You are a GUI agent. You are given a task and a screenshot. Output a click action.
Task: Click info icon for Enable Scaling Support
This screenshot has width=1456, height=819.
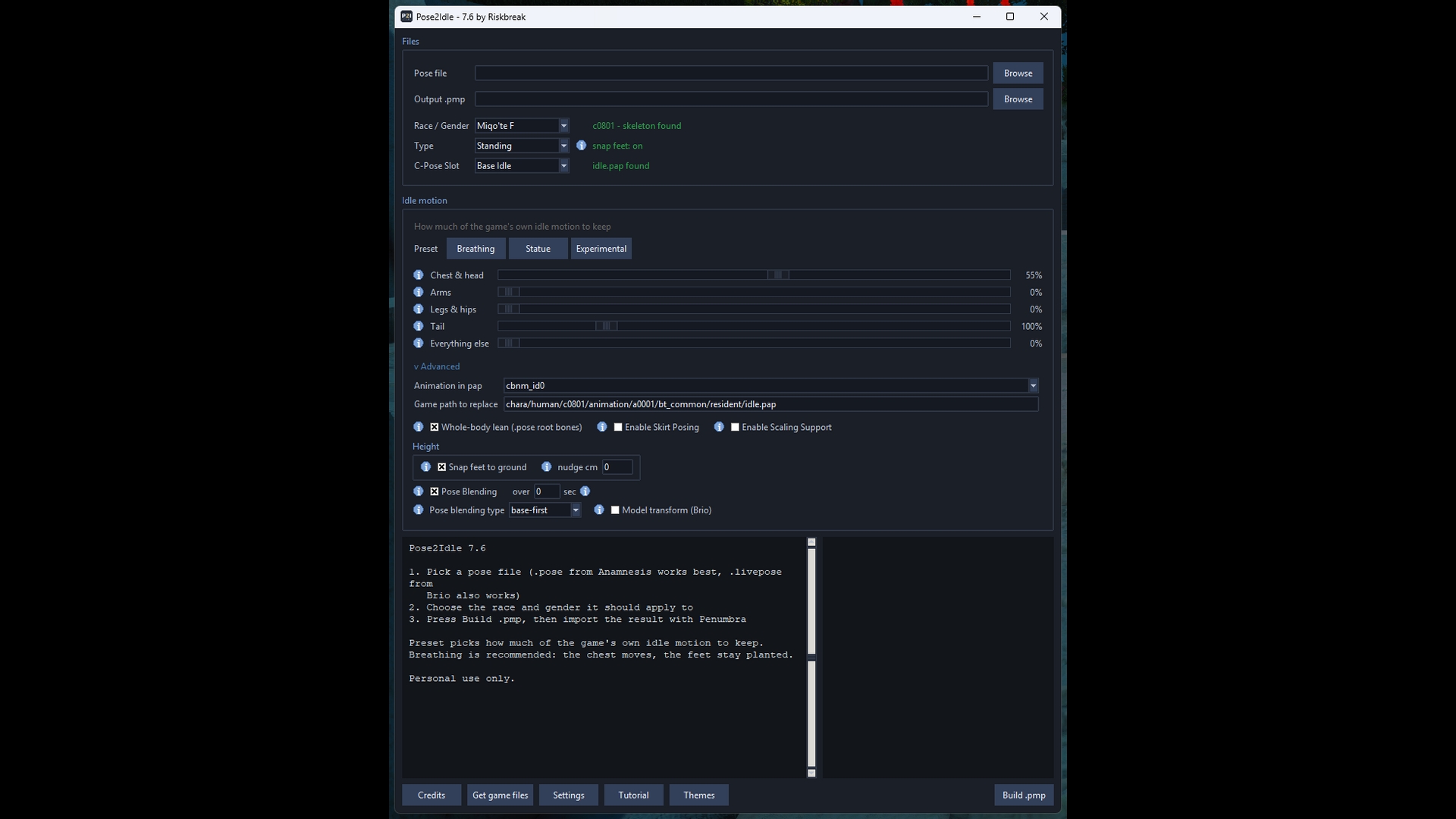pyautogui.click(x=719, y=427)
